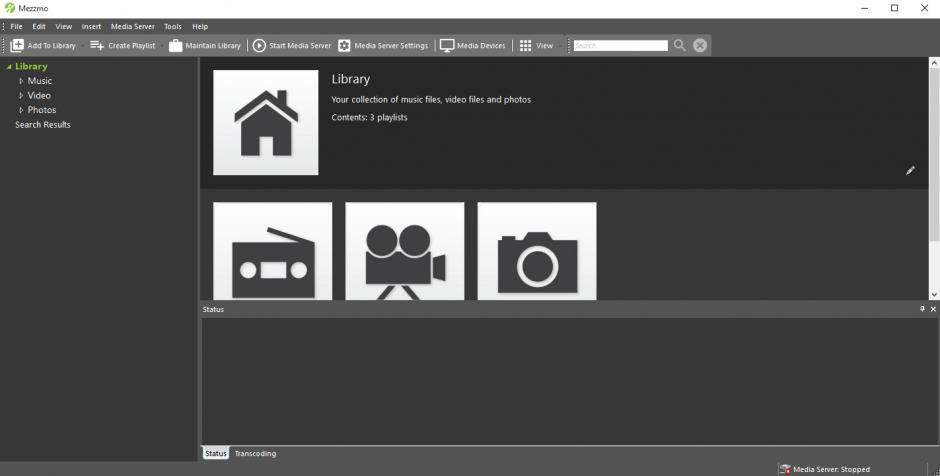Click inside the Search input field
940x476 pixels.
(x=620, y=46)
